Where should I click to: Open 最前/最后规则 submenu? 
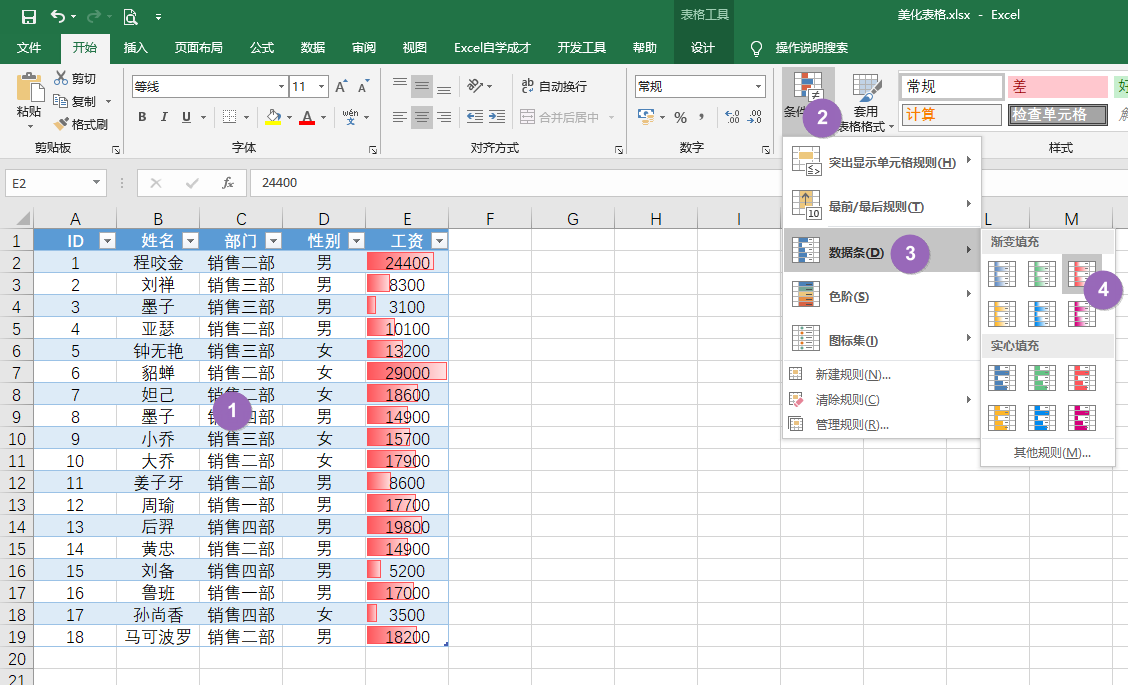pyautogui.click(x=882, y=206)
